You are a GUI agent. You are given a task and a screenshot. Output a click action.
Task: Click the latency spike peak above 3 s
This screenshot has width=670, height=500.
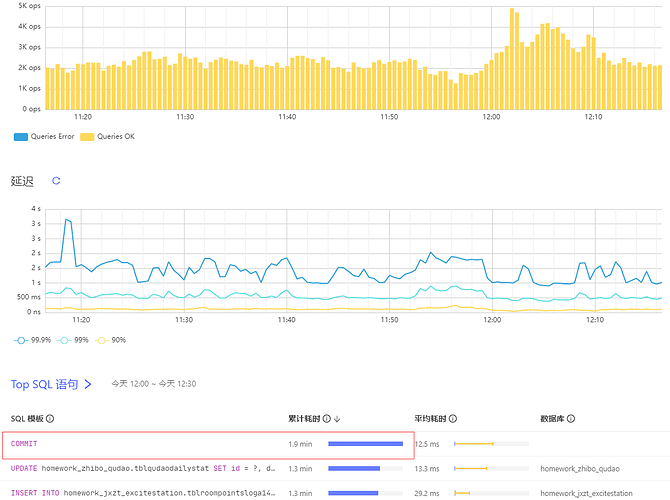pyautogui.click(x=67, y=220)
